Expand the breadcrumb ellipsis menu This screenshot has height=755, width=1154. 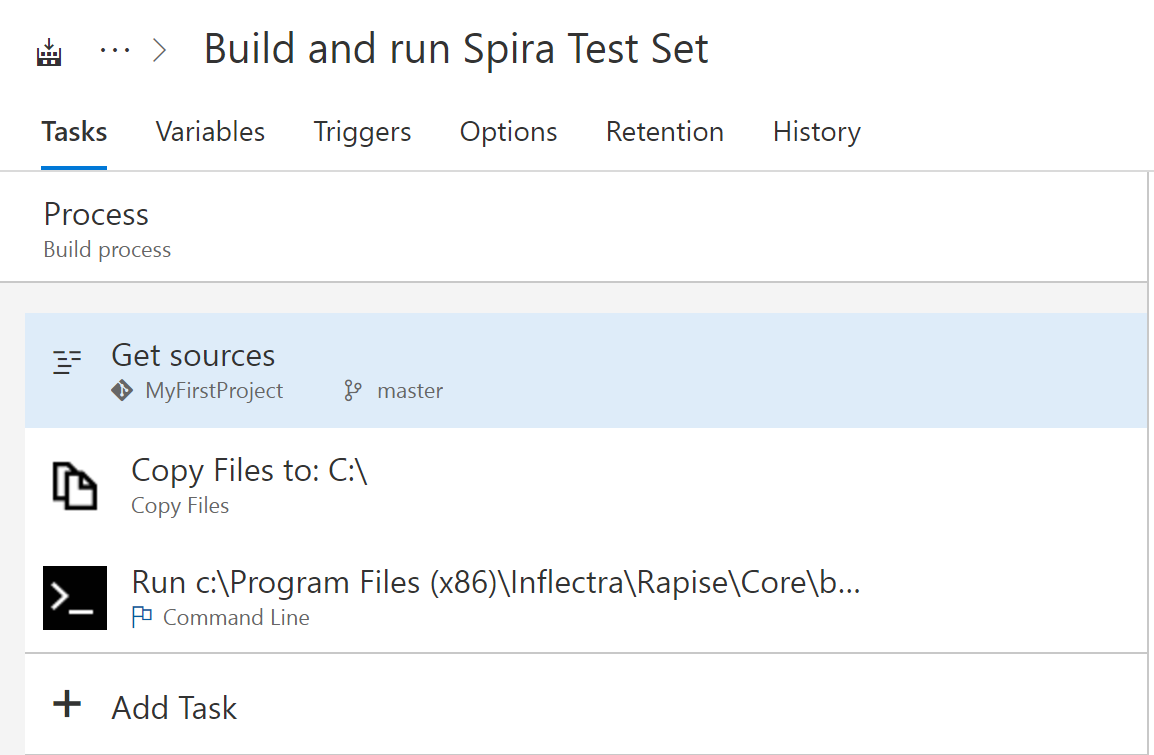click(115, 51)
